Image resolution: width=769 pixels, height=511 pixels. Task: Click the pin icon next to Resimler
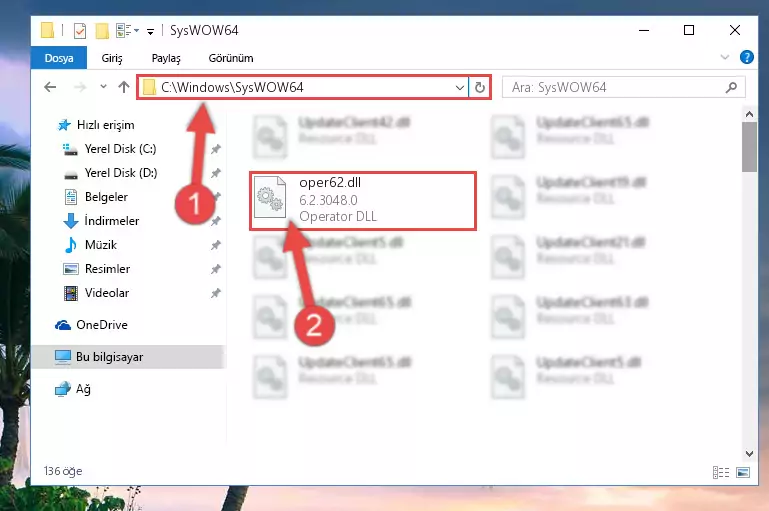point(215,269)
